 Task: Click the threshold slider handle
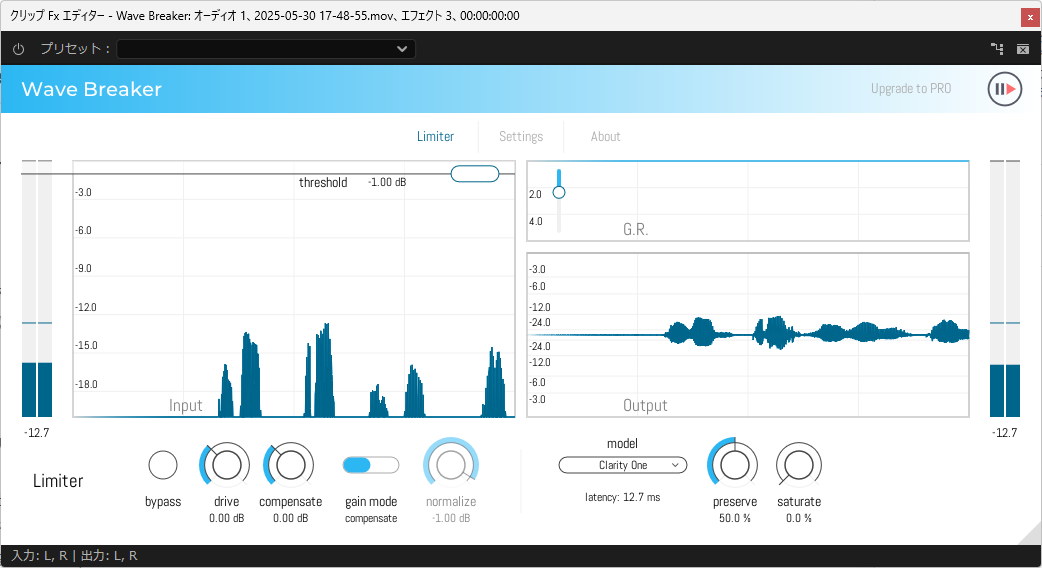(475, 174)
